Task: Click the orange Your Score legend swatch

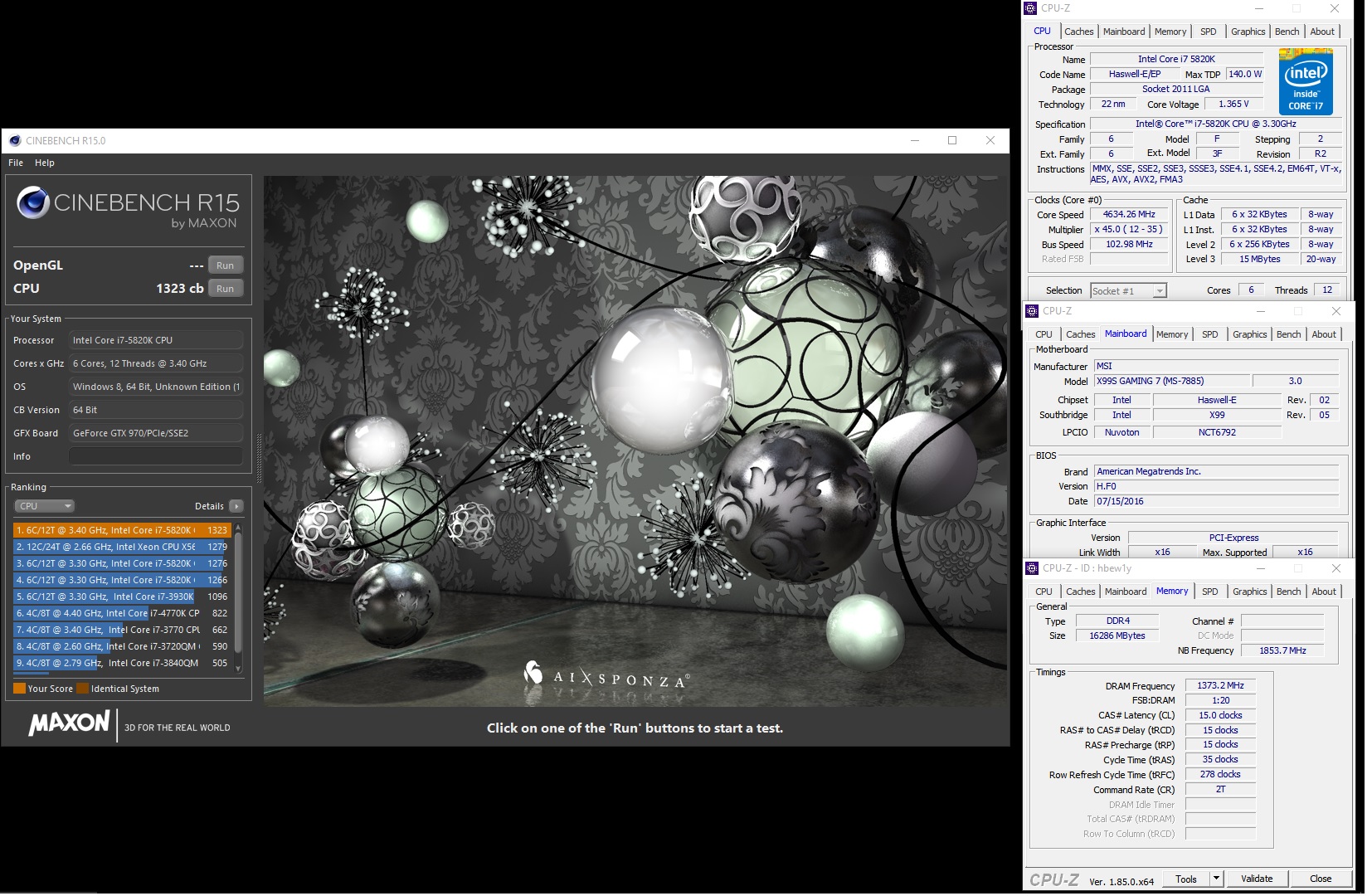Action: [19, 689]
